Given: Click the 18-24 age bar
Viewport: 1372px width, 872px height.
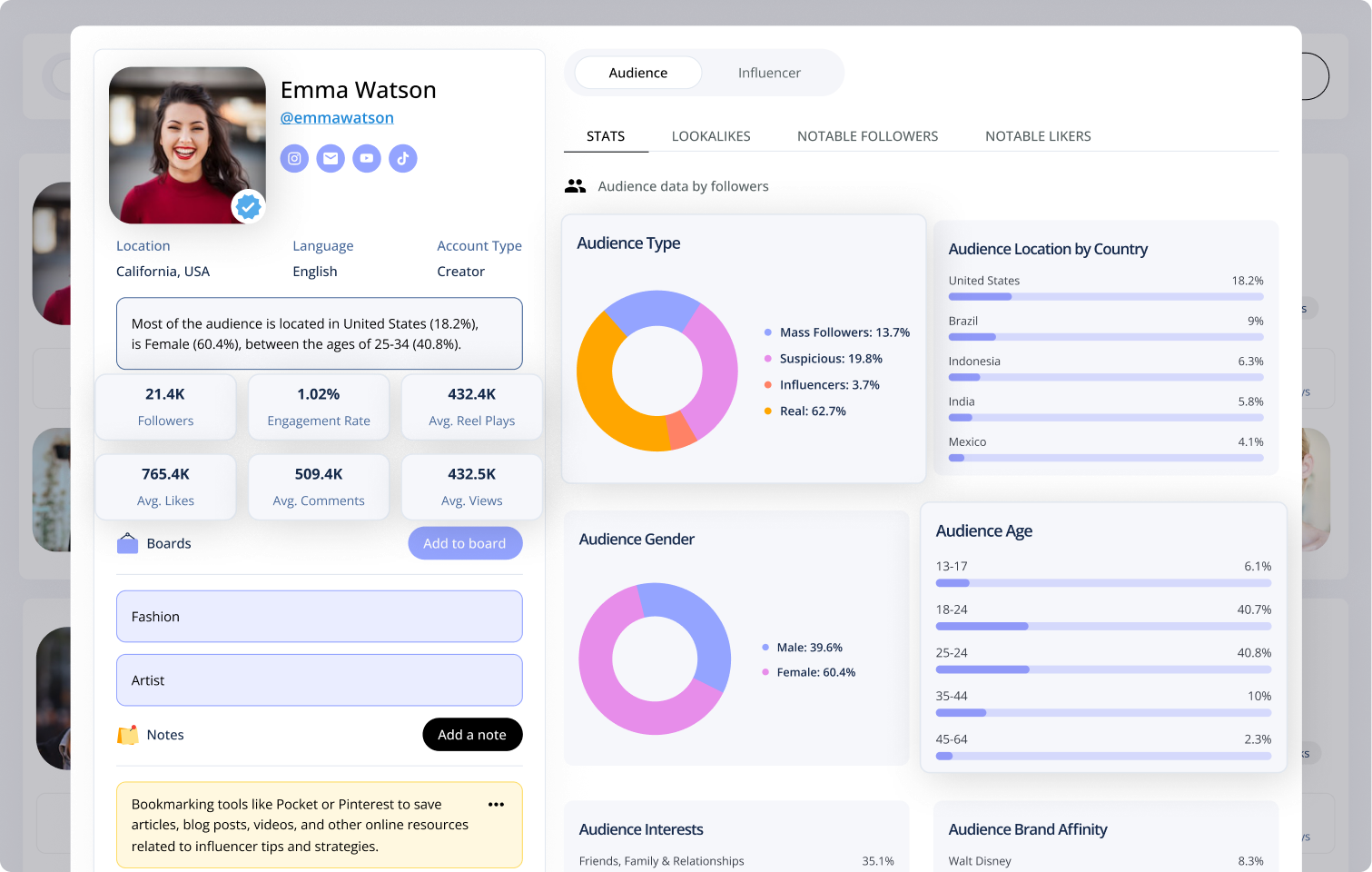Looking at the screenshot, I should point(1103,626).
